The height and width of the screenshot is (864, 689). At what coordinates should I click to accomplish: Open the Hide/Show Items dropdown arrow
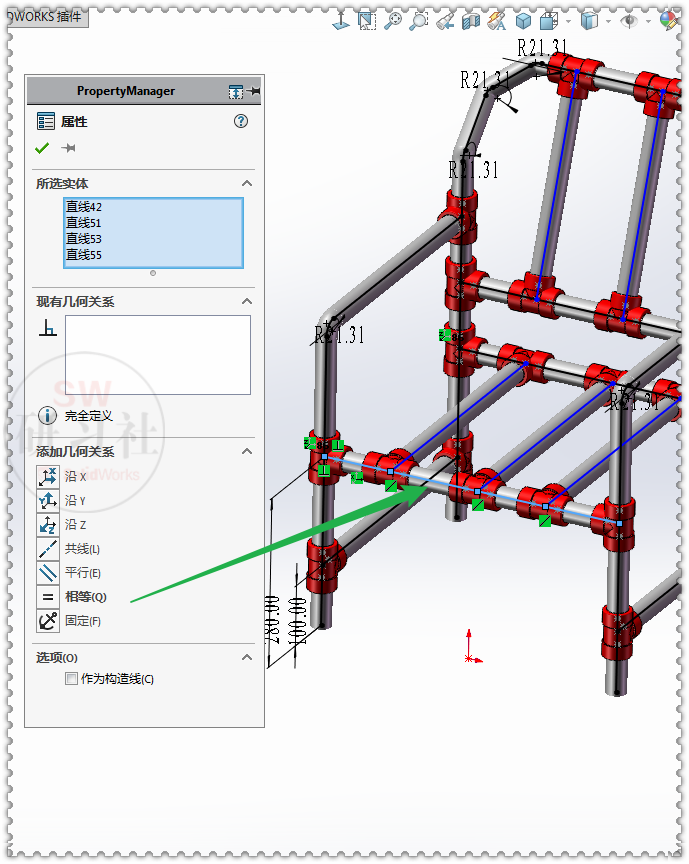point(609,21)
